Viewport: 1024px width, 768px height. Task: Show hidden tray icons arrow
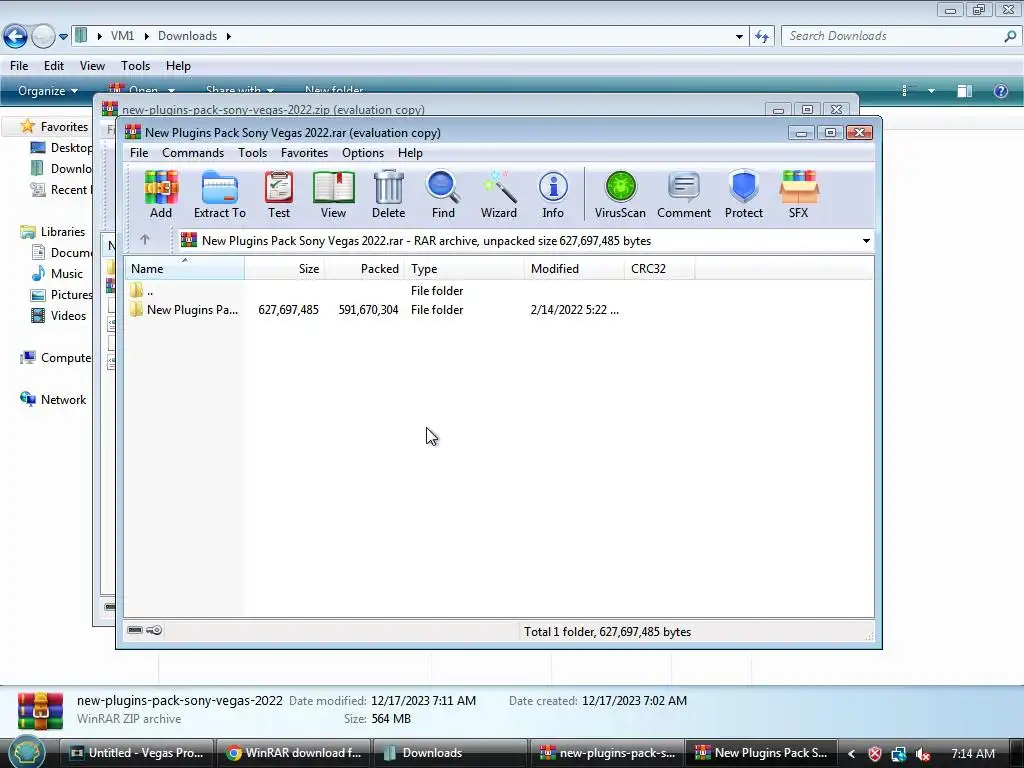pos(852,754)
